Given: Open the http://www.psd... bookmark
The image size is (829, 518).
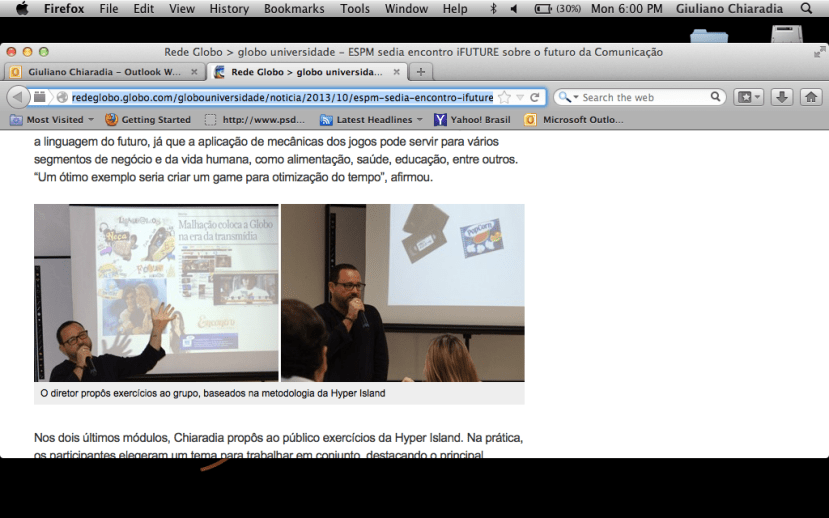Looking at the screenshot, I should pos(255,119).
